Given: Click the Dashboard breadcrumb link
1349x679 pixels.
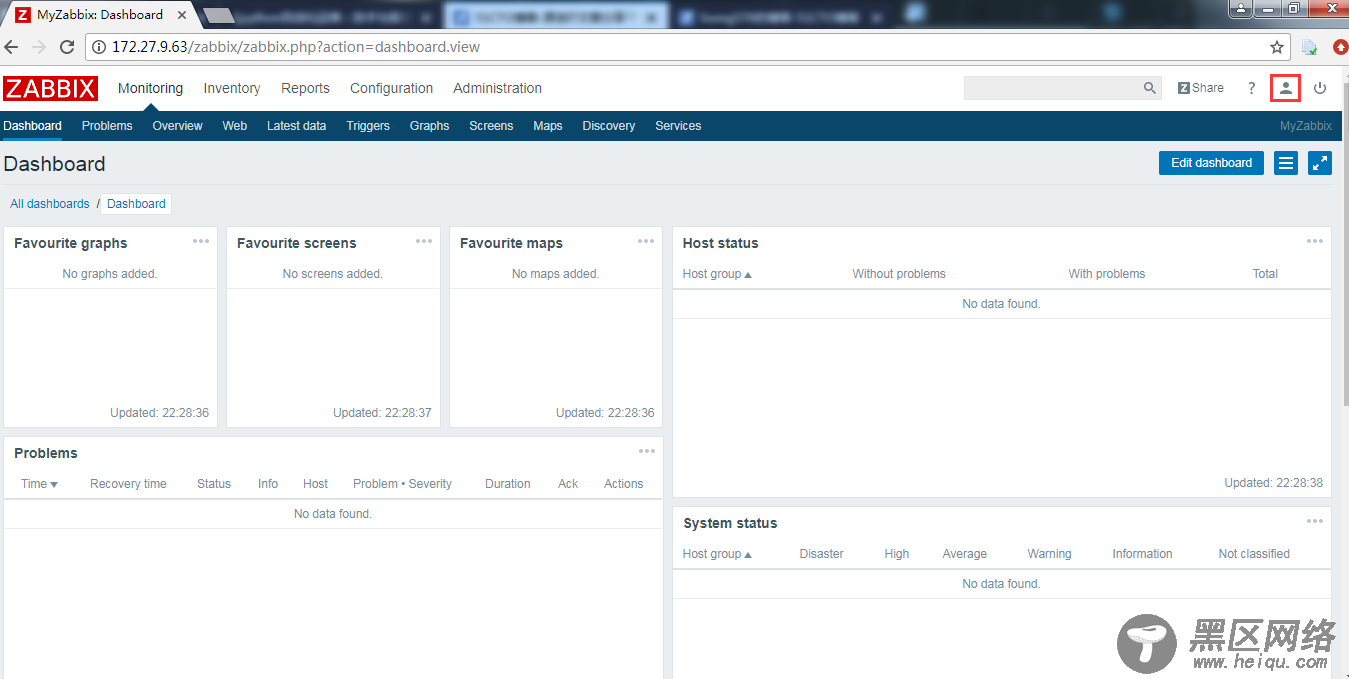Looking at the screenshot, I should (136, 204).
